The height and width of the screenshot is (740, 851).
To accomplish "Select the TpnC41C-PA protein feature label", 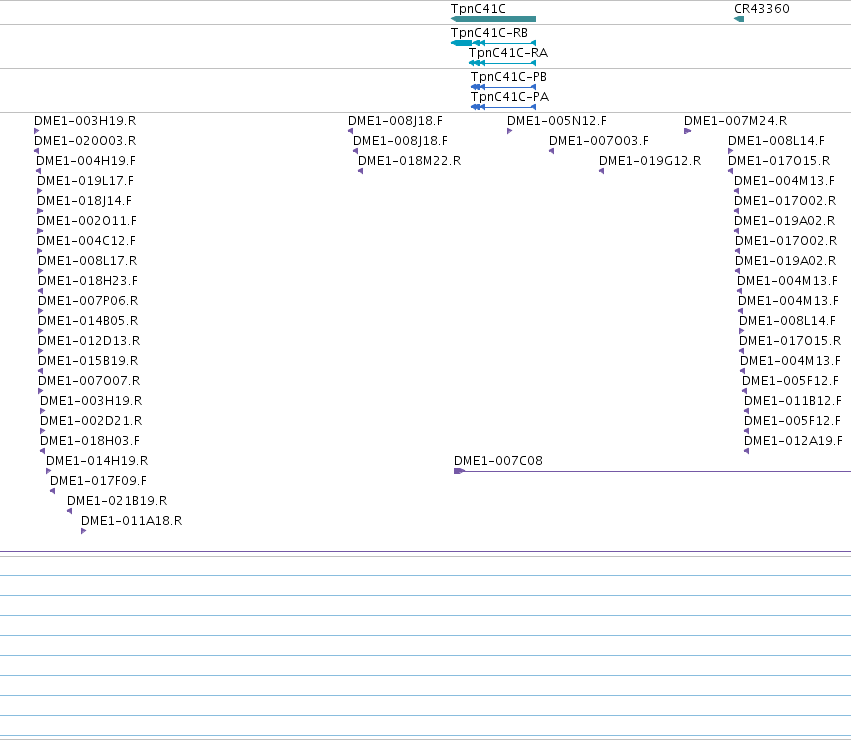I will (x=510, y=97).
